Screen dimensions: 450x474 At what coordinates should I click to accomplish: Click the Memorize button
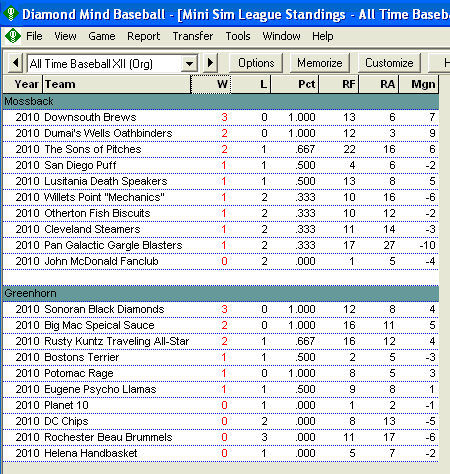(320, 63)
